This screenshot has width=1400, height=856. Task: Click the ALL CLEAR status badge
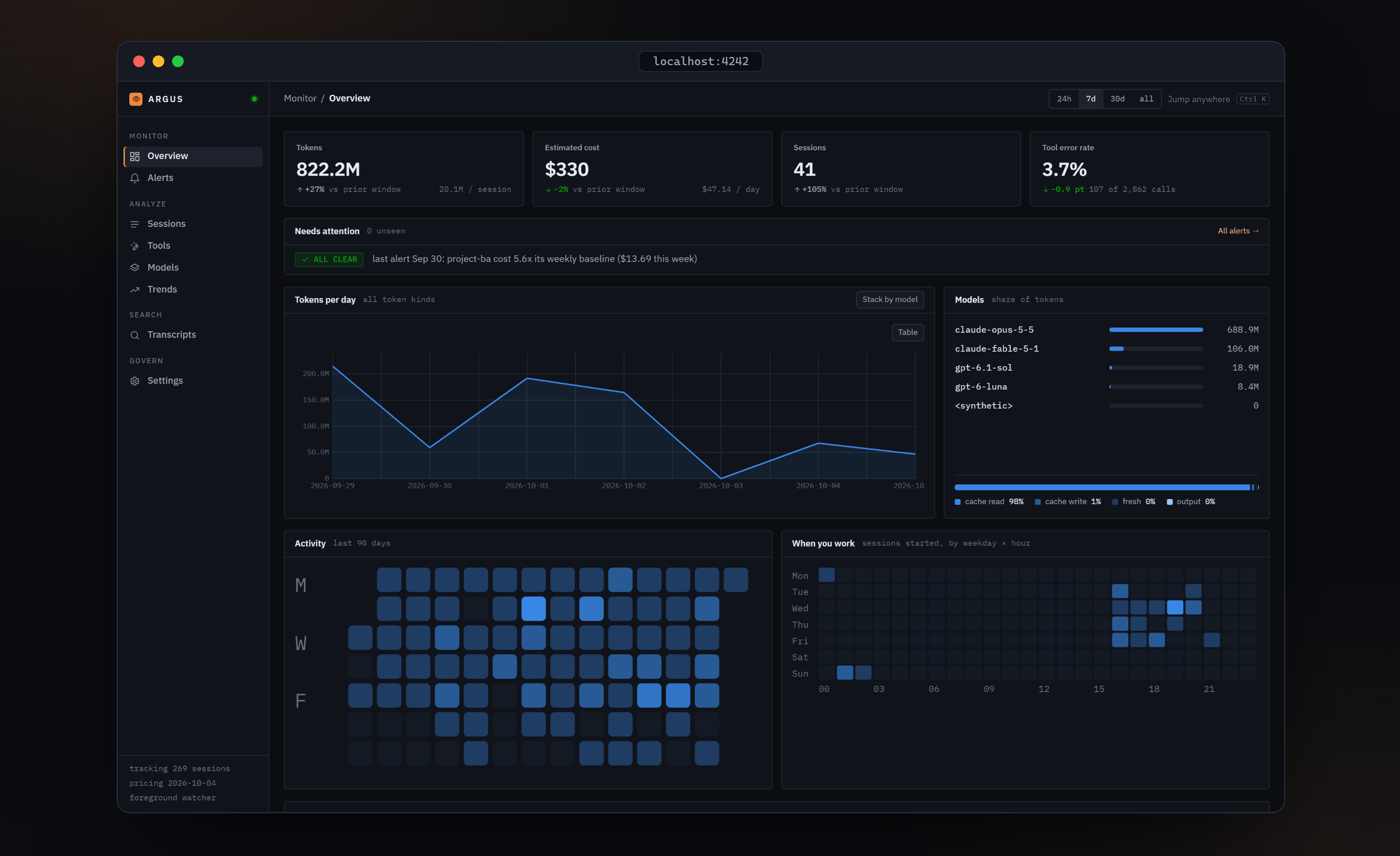(x=329, y=259)
